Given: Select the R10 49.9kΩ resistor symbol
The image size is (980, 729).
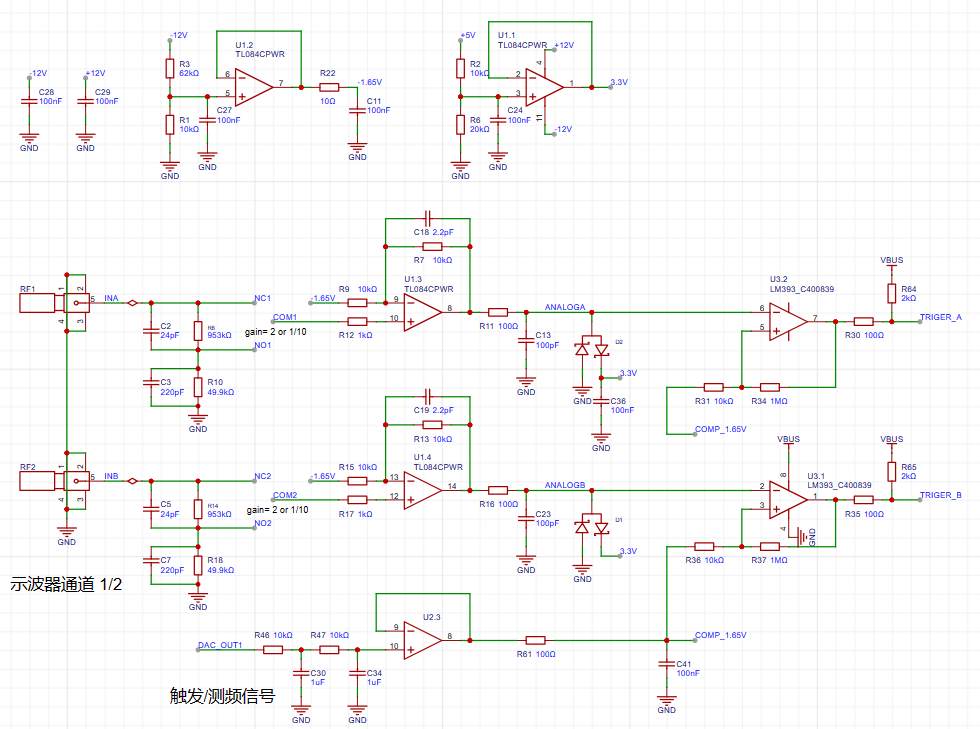Looking at the screenshot, I should click(x=198, y=387).
